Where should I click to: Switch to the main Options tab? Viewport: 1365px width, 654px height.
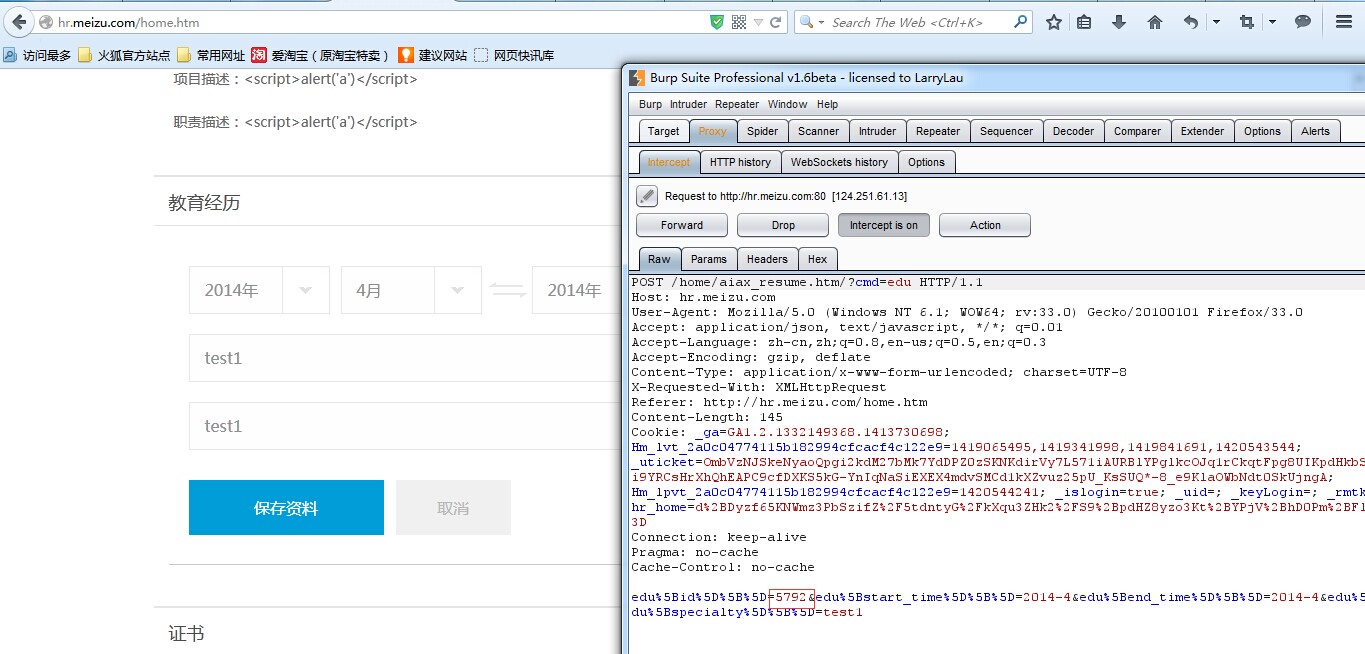(x=1262, y=131)
